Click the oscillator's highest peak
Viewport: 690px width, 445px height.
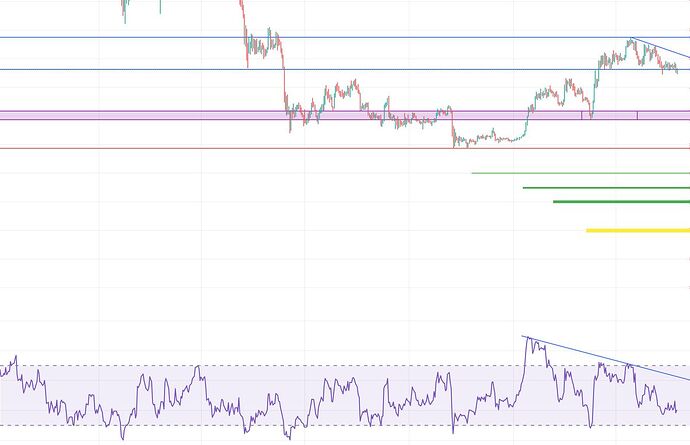pos(529,340)
